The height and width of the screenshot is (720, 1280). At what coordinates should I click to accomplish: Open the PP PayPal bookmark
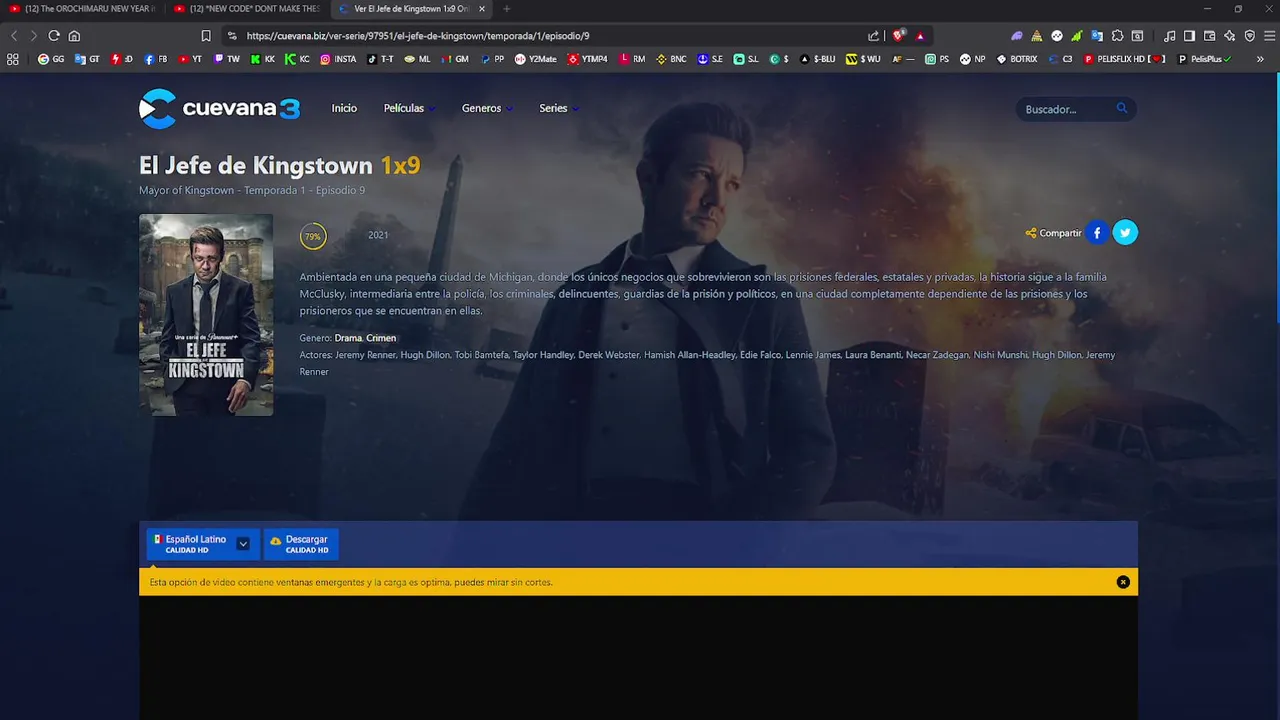coord(492,59)
